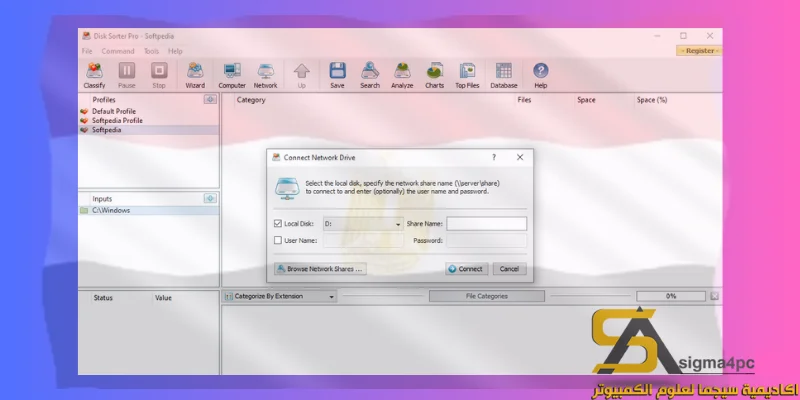Click the 0% progress bar

click(x=671, y=296)
